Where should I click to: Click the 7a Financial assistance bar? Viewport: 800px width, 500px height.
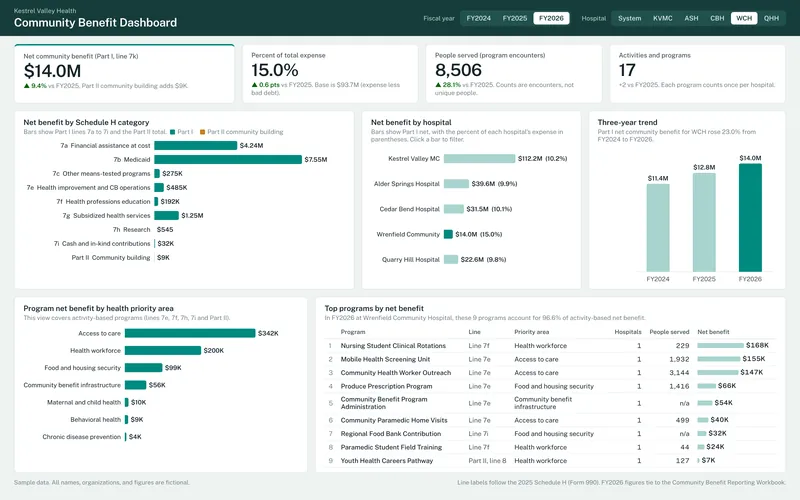[x=196, y=145]
